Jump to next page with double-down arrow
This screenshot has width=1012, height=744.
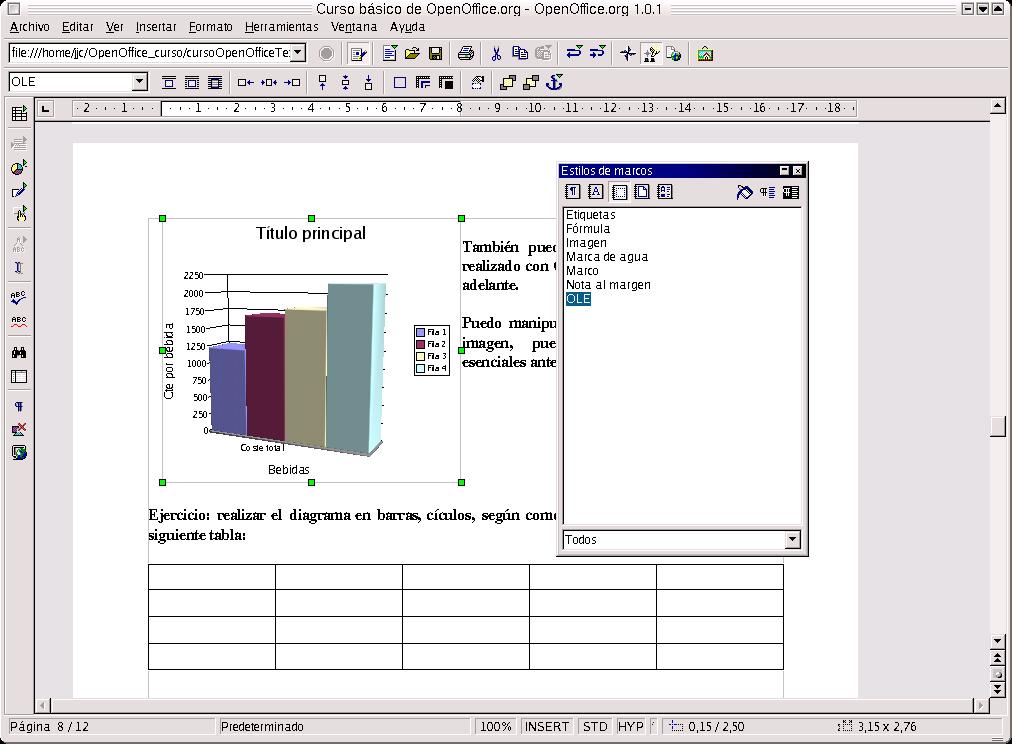coord(998,691)
